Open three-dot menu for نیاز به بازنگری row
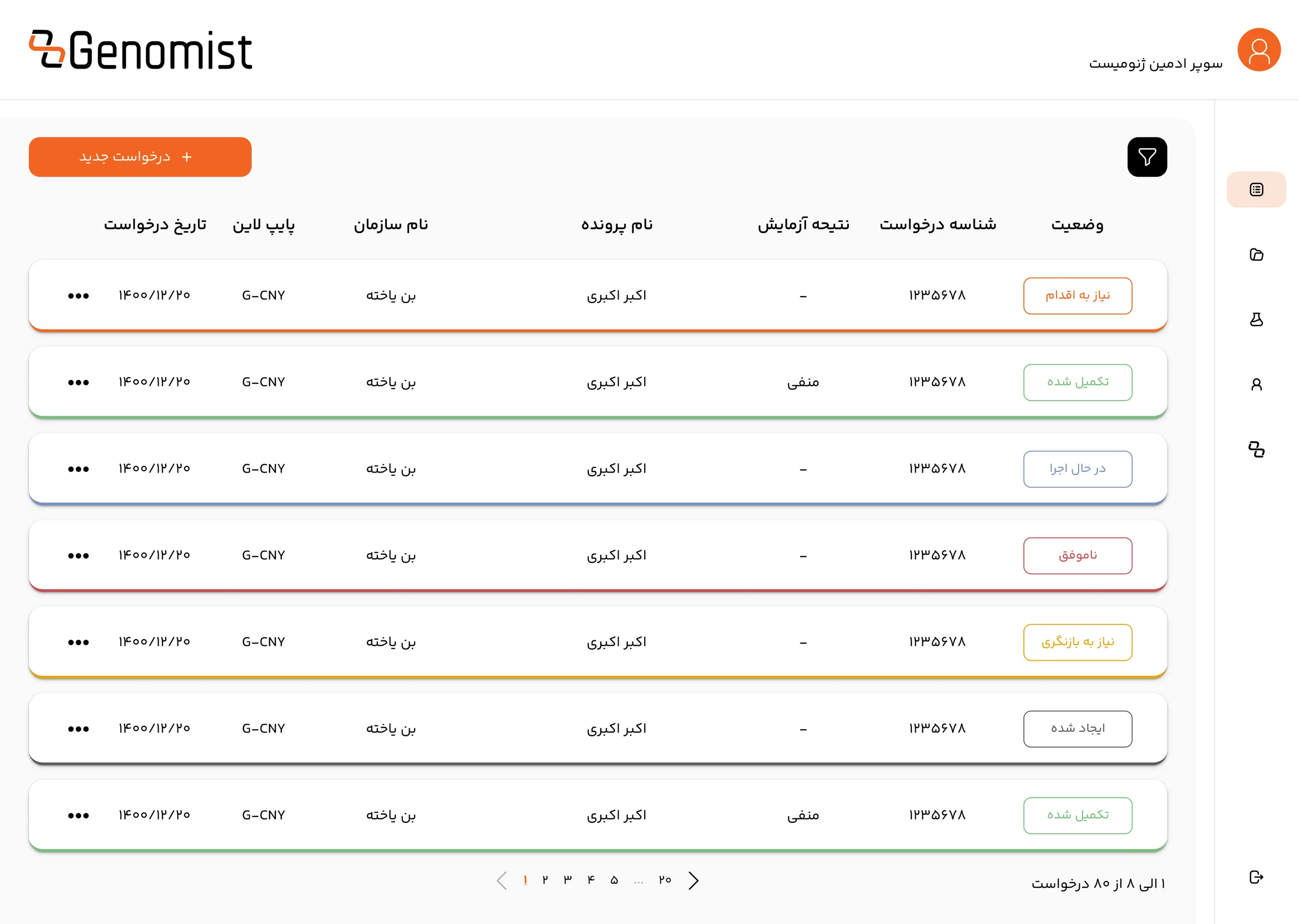The height and width of the screenshot is (924, 1299). click(x=78, y=643)
